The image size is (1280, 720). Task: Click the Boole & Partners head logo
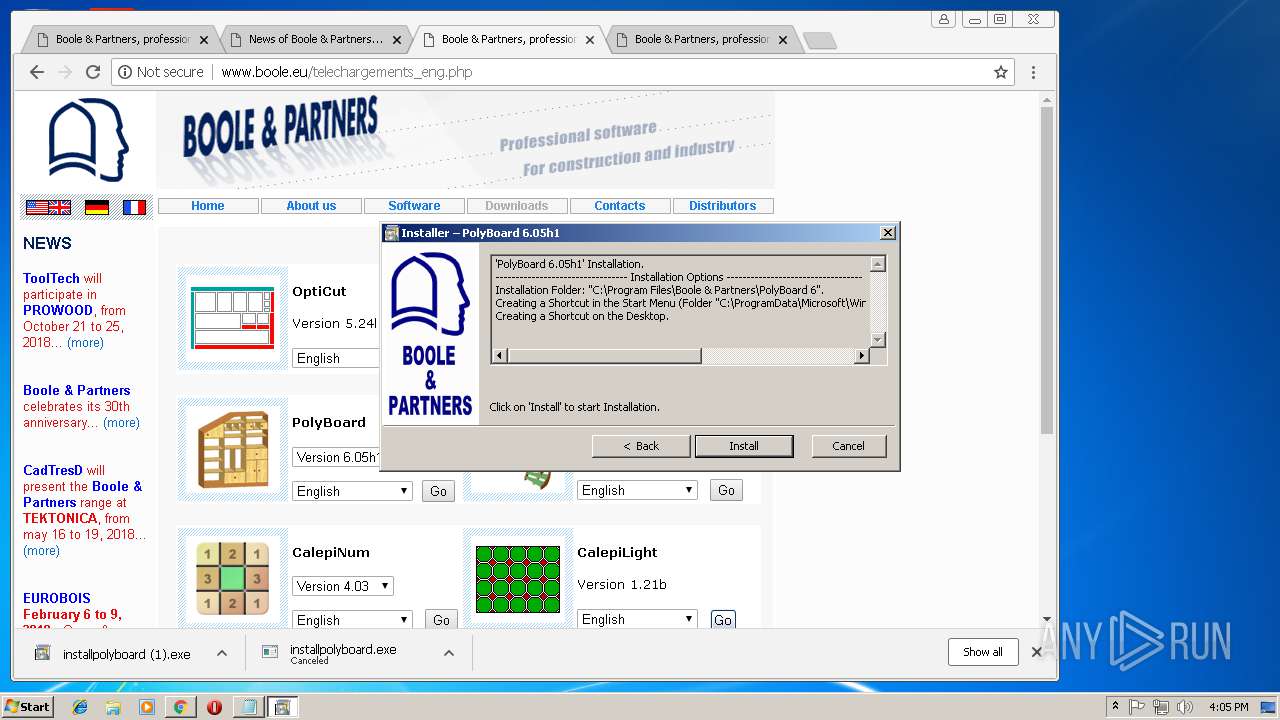coord(88,140)
